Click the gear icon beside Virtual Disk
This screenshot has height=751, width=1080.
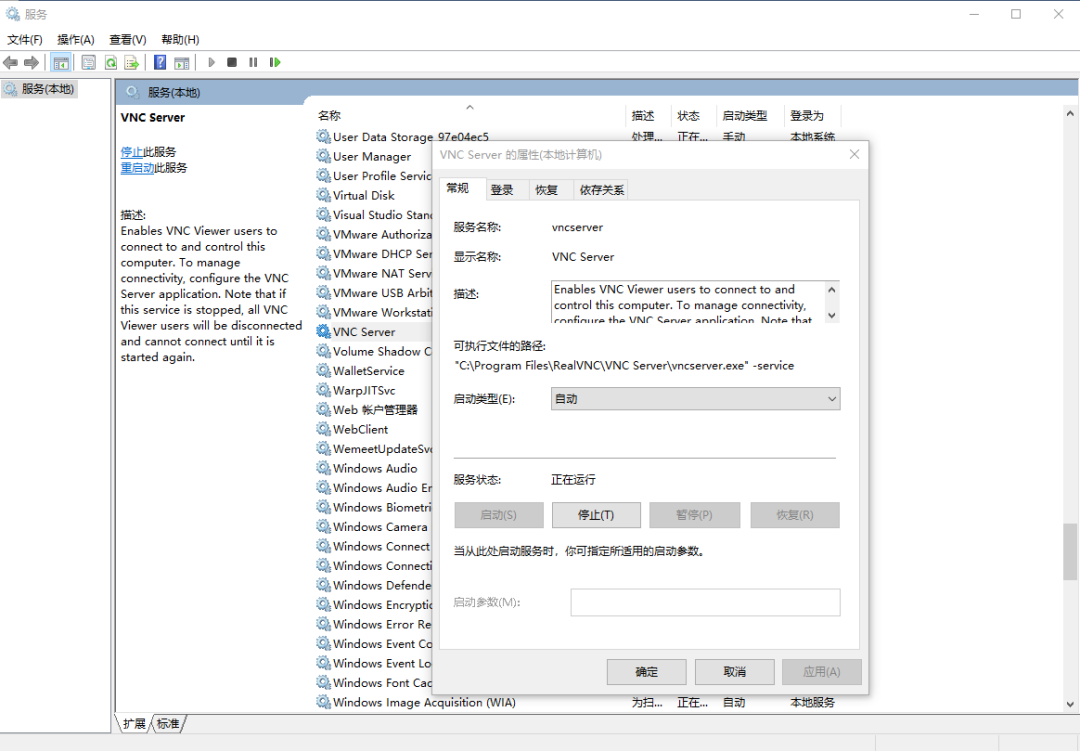click(x=323, y=196)
